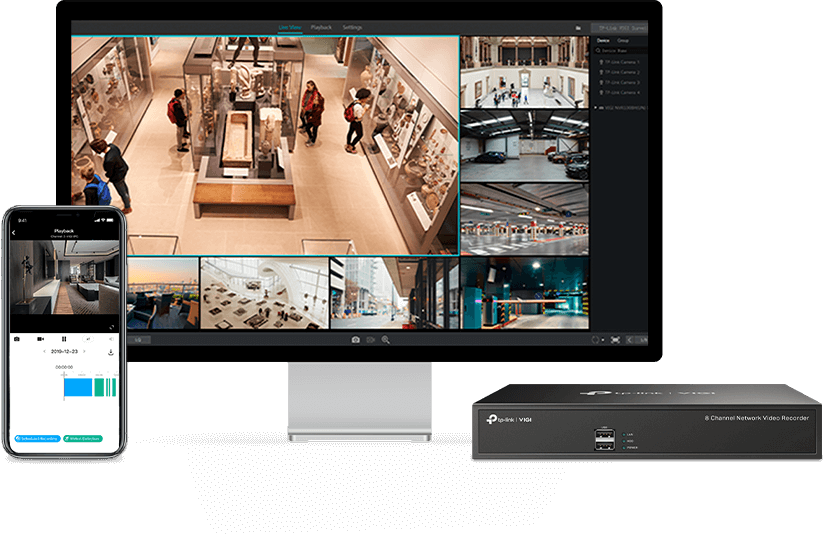The height and width of the screenshot is (535, 825).
Task: Select the main museum gallery camera view
Action: (265, 145)
